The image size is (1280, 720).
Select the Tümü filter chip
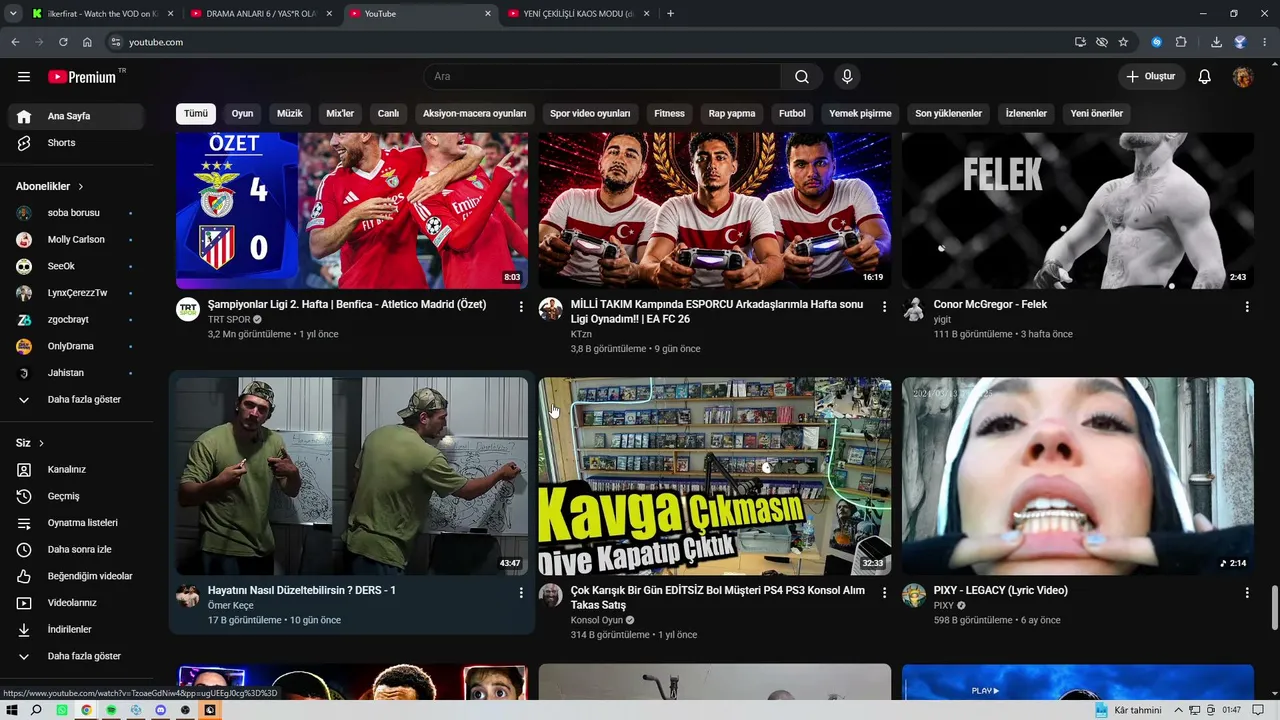point(196,113)
